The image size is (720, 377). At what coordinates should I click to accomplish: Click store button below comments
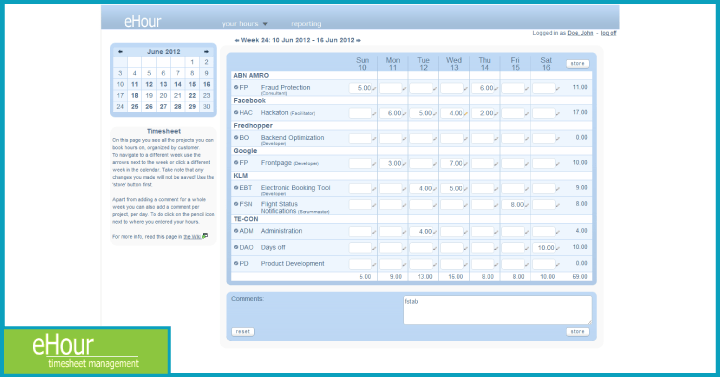click(x=577, y=332)
